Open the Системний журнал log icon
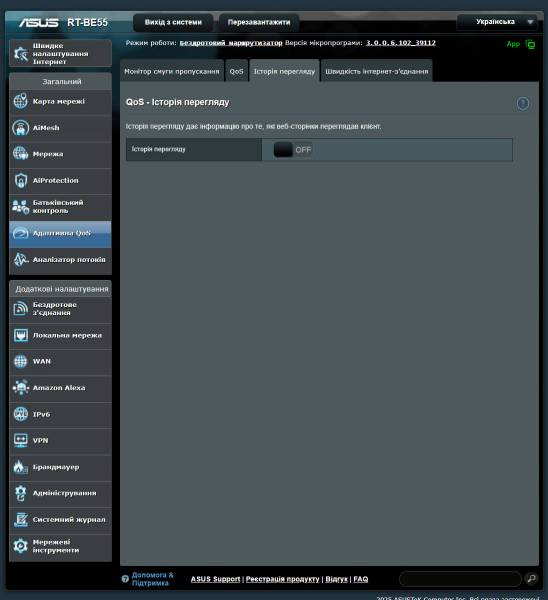 21,520
